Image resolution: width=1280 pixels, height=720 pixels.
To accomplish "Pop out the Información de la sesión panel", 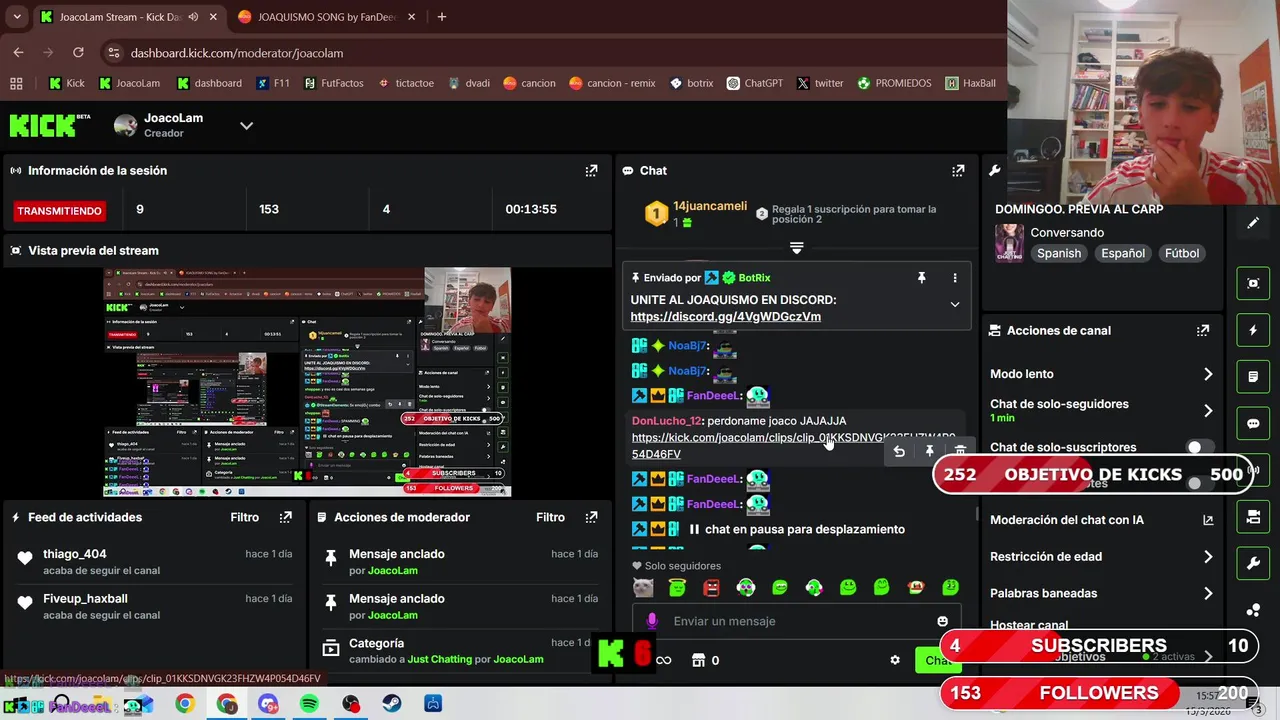I will click(591, 171).
